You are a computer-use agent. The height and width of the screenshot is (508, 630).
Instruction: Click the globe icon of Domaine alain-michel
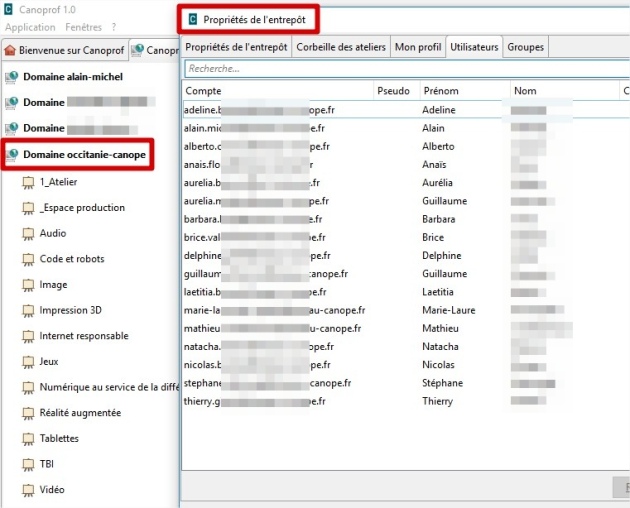(x=12, y=77)
